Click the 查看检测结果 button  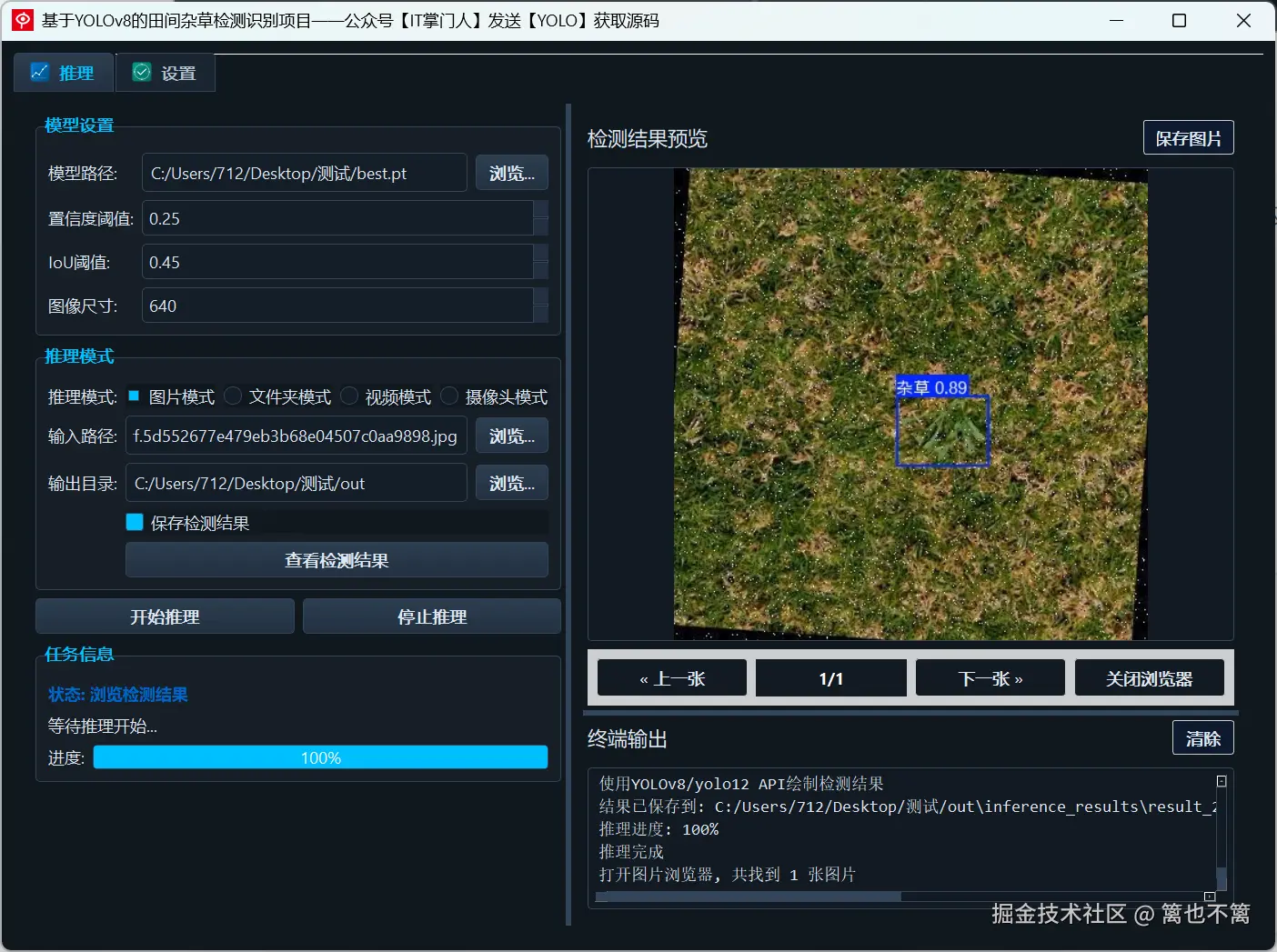coord(337,560)
